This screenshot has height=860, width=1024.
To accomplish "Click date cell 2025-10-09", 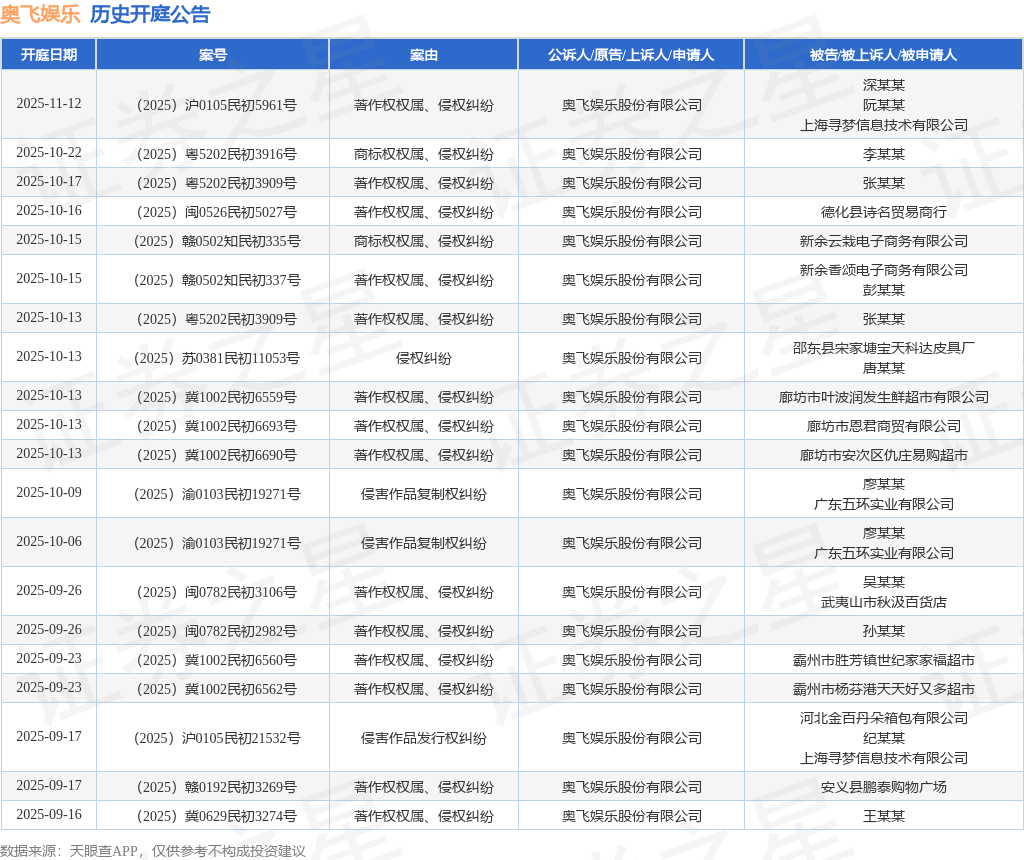I will click(49, 492).
